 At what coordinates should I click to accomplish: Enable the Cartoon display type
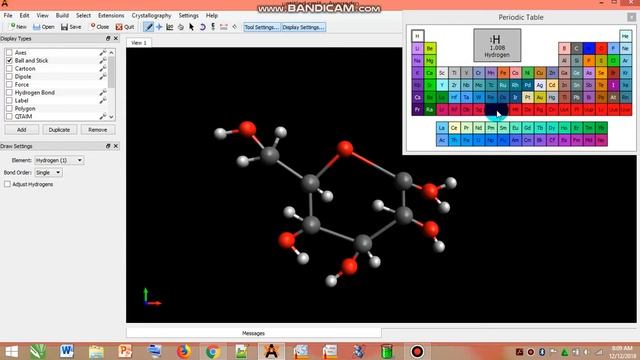click(9, 69)
